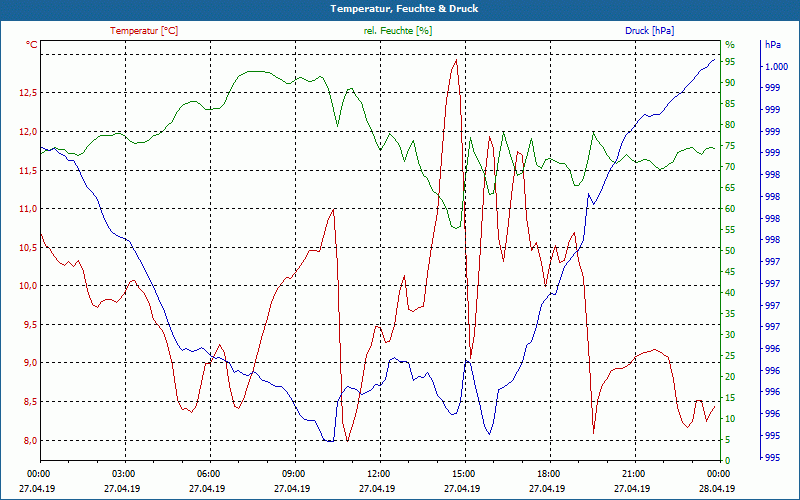This screenshot has width=800, height=500.
Task: Click the '28.04.19' date label
Action: 717,488
